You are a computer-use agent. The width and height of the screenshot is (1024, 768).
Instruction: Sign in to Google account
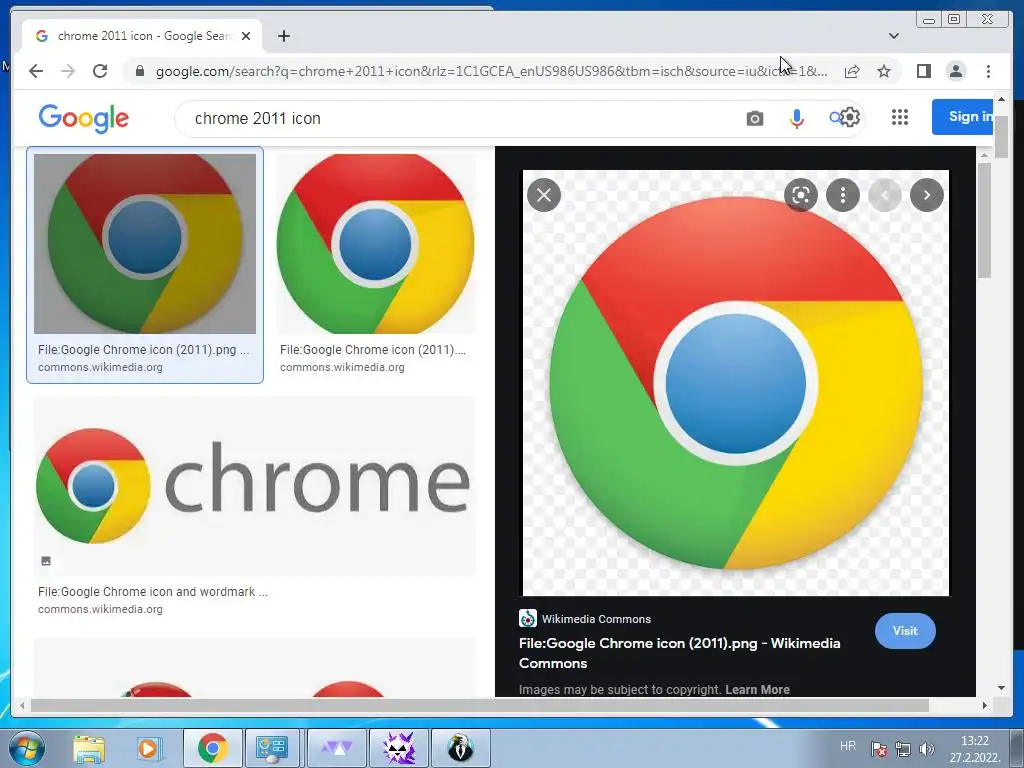click(962, 117)
